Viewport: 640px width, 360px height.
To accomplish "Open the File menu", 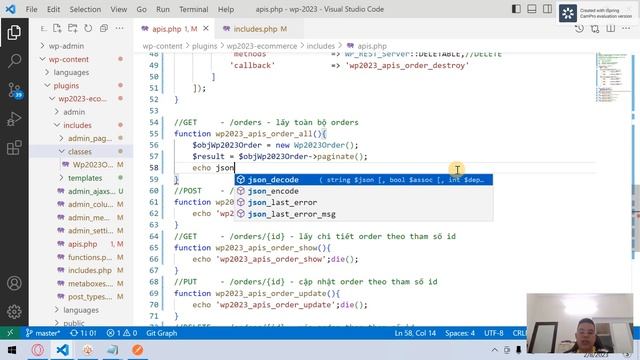I will tap(31, 9).
